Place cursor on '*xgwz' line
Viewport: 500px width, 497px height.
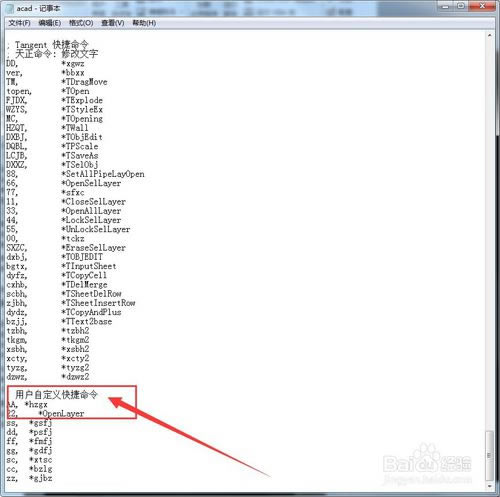pos(73,63)
